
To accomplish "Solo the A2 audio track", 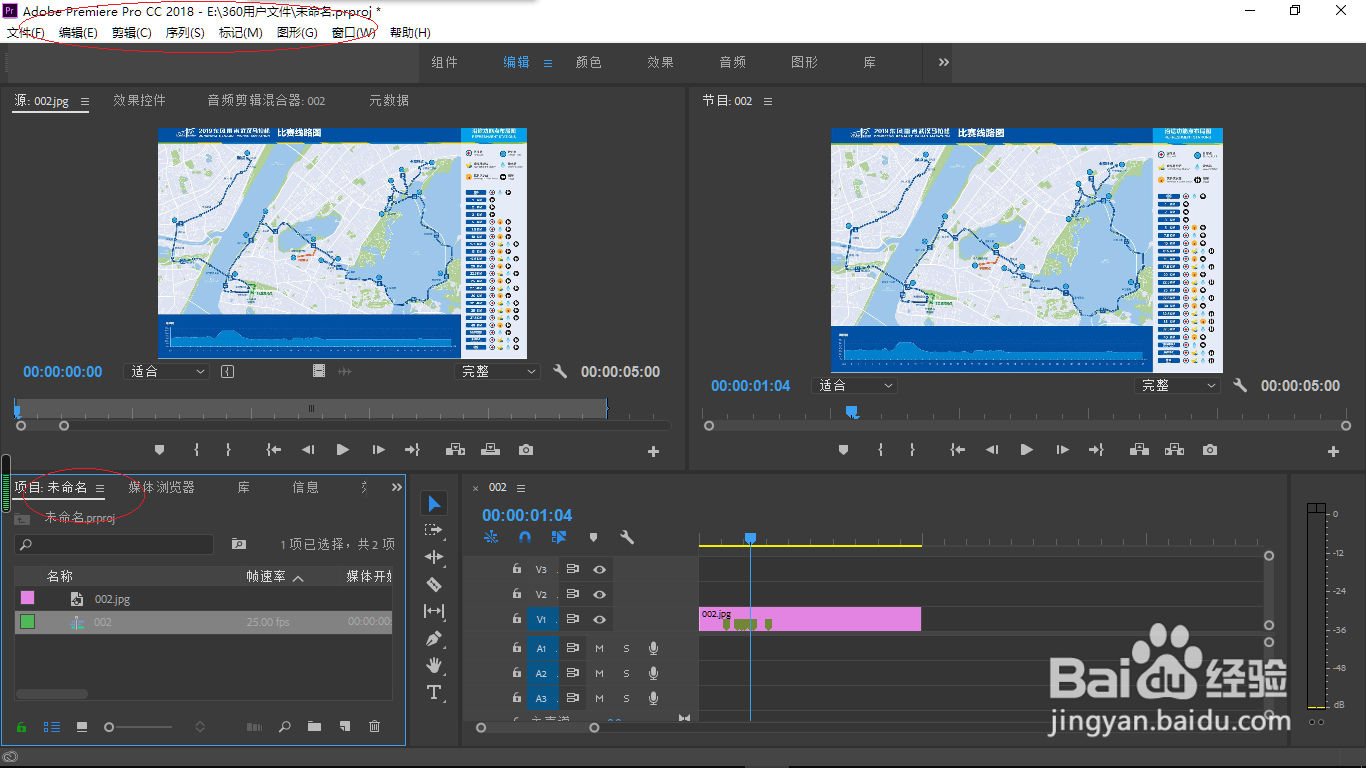I will [627, 673].
